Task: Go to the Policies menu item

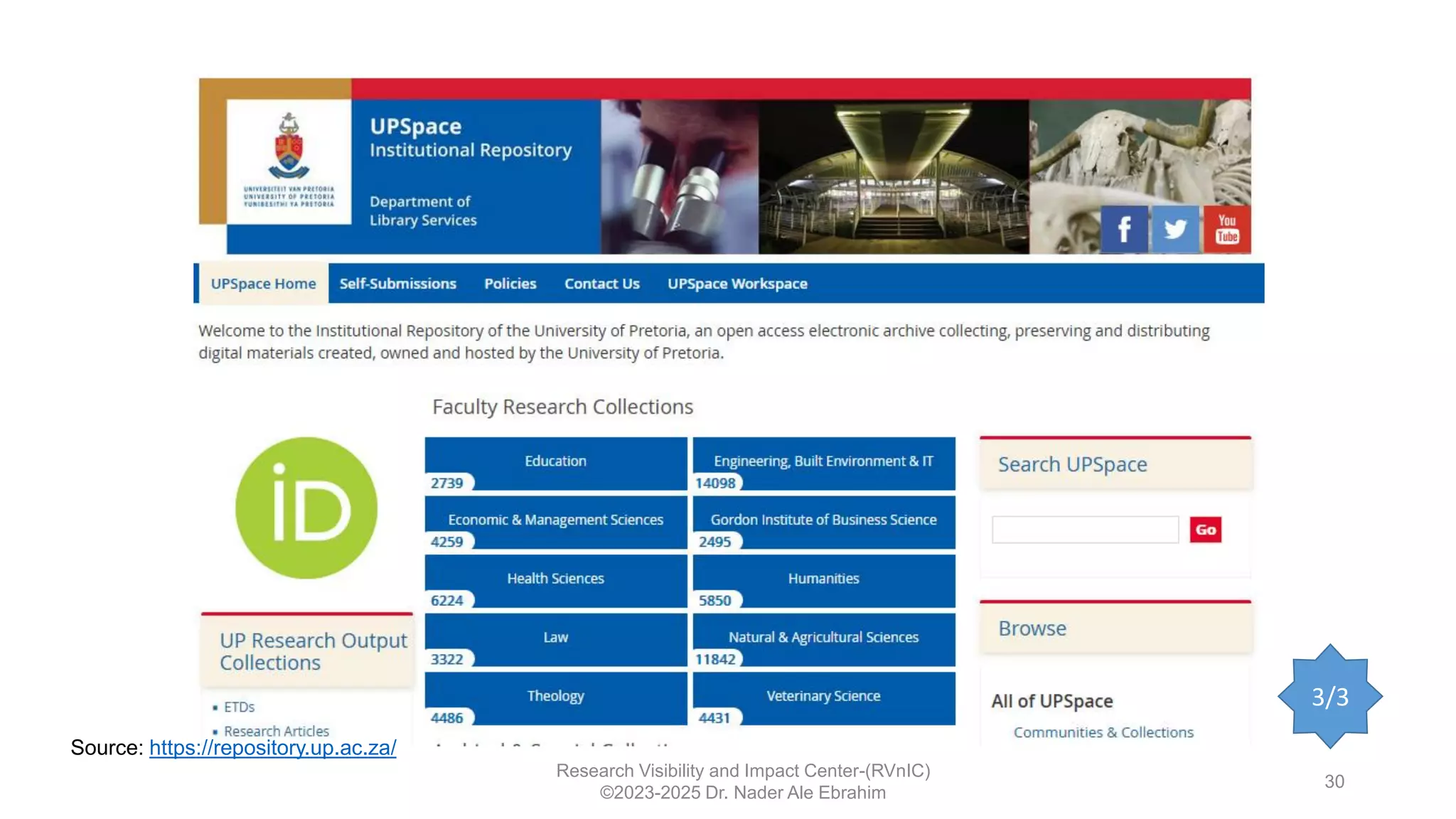Action: click(x=510, y=284)
